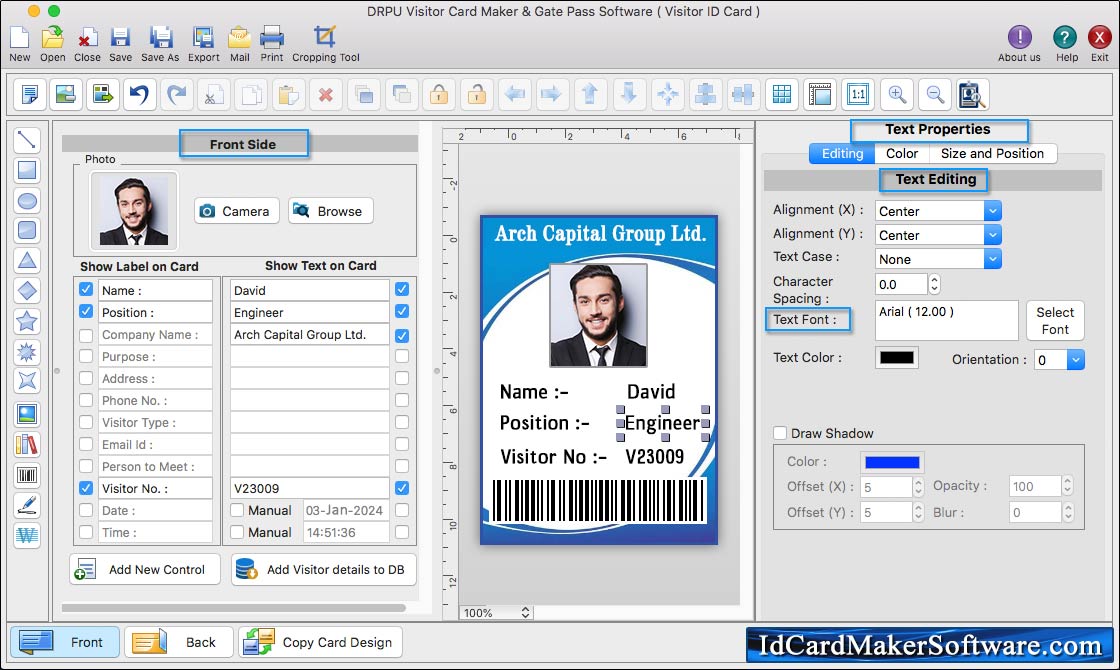This screenshot has height=670, width=1120.
Task: Click the Help icon
Action: (1064, 36)
